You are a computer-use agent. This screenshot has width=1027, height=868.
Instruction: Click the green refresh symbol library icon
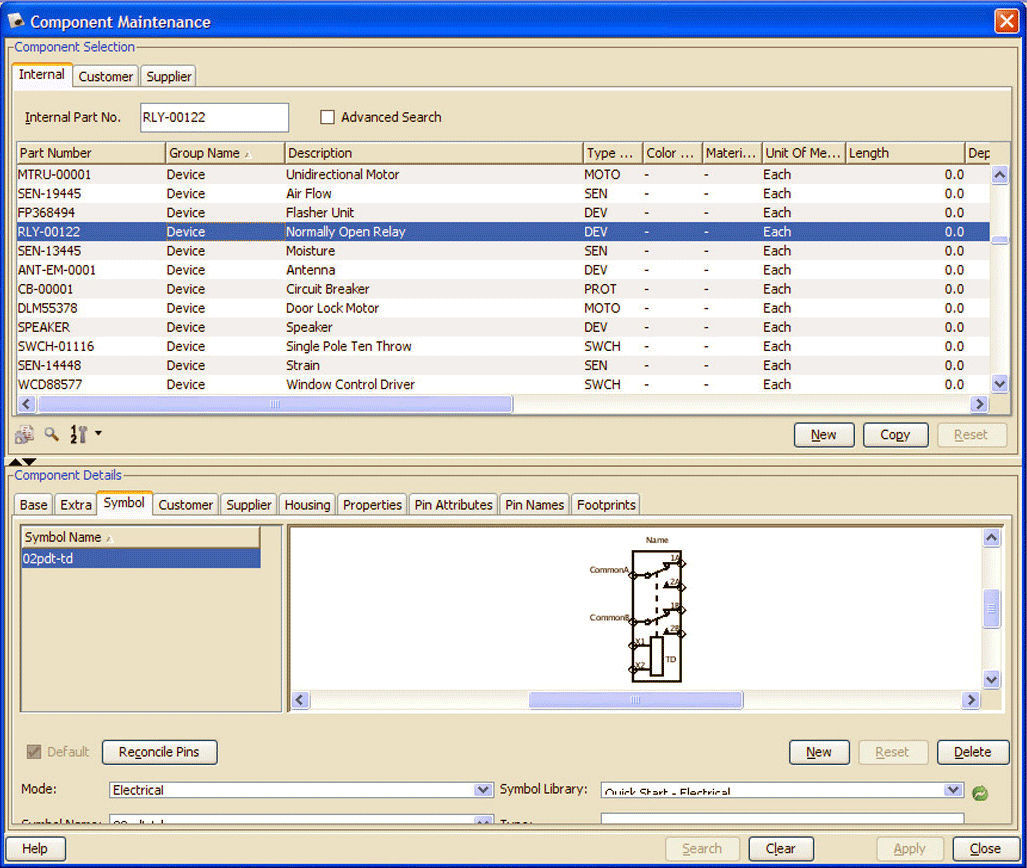point(980,793)
